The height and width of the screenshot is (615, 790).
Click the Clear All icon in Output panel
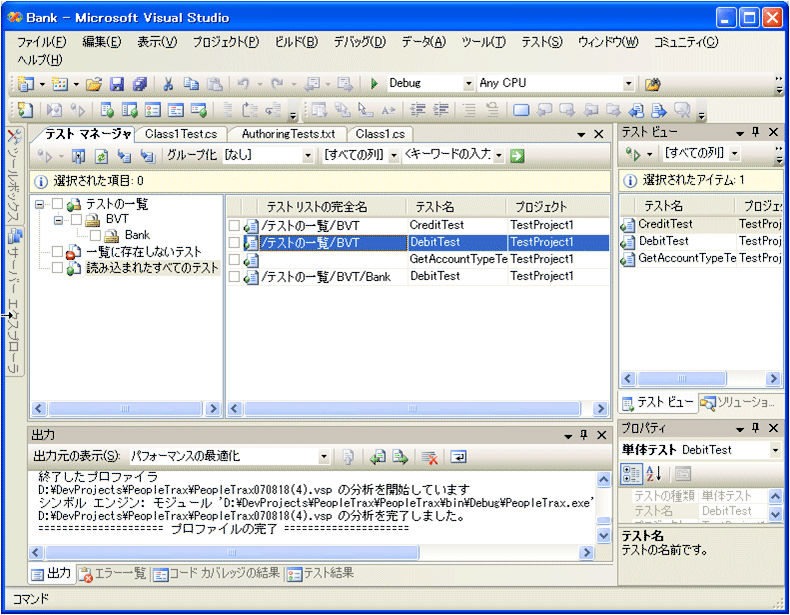(429, 457)
